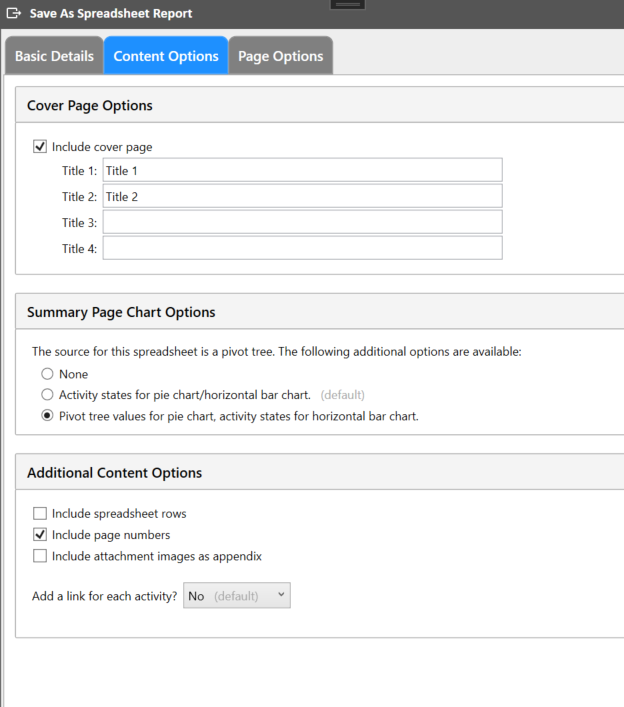
Task: Click the Save As export icon in title bar
Action: tap(14, 14)
